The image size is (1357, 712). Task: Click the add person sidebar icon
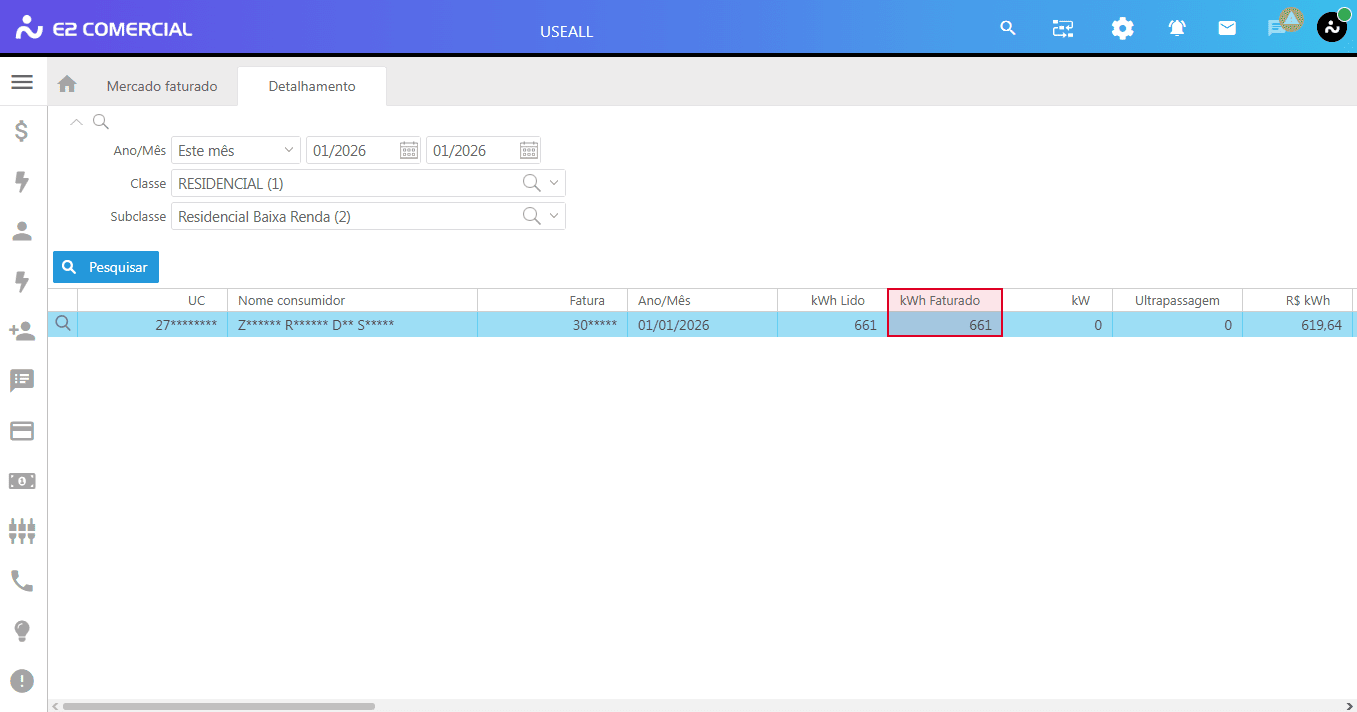22,331
